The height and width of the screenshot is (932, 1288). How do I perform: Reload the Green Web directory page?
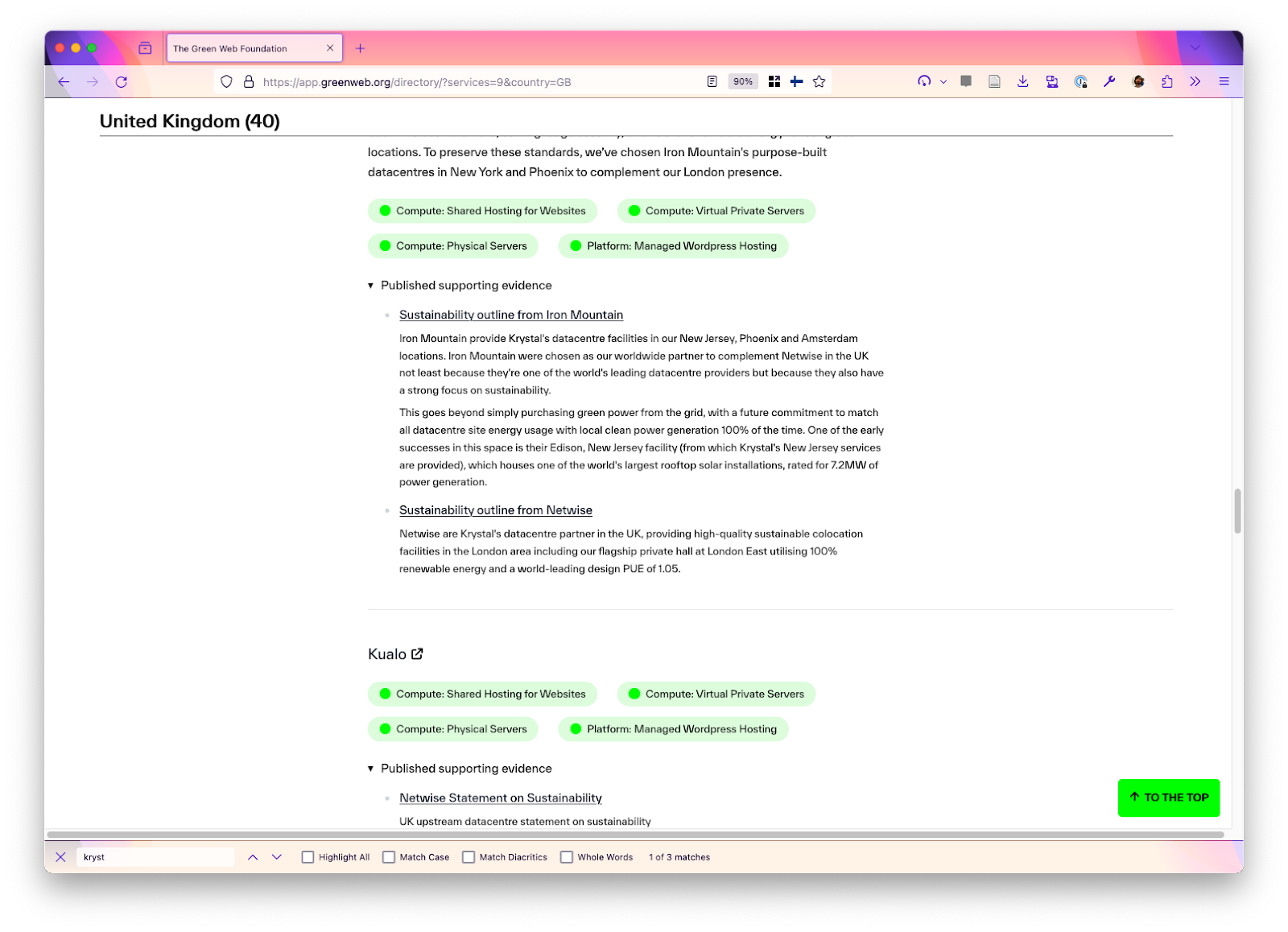click(122, 82)
